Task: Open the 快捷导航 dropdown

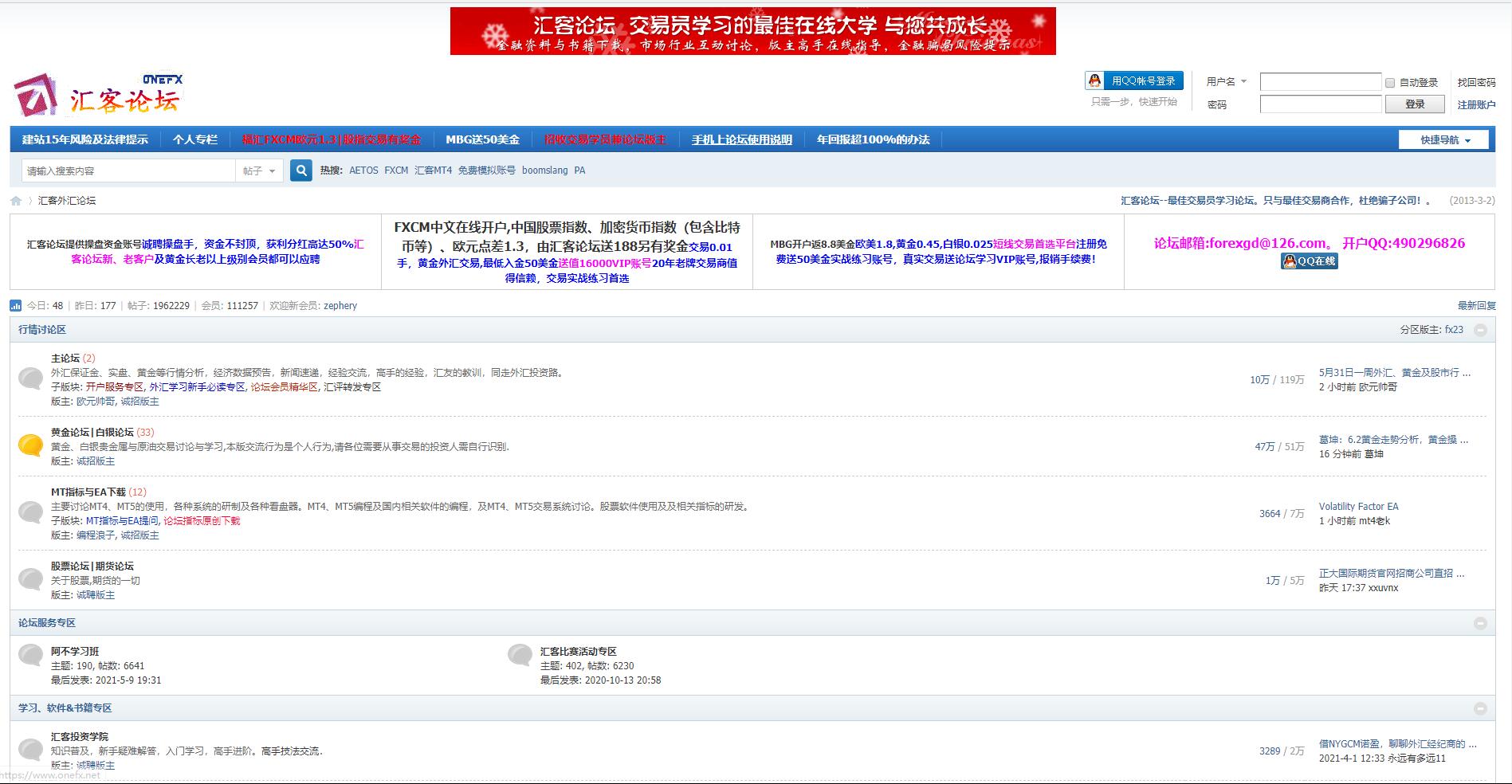Action: (x=1443, y=140)
